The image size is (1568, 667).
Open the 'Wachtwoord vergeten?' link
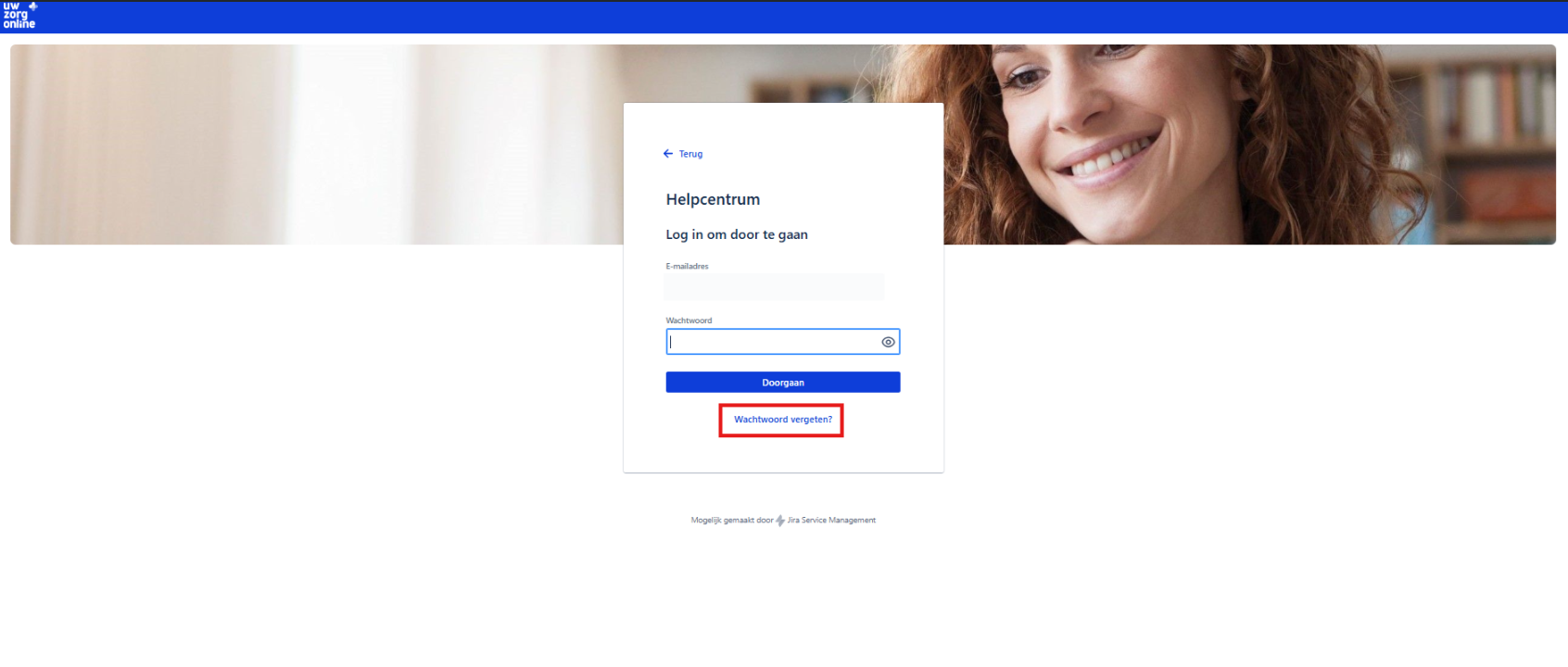782,420
